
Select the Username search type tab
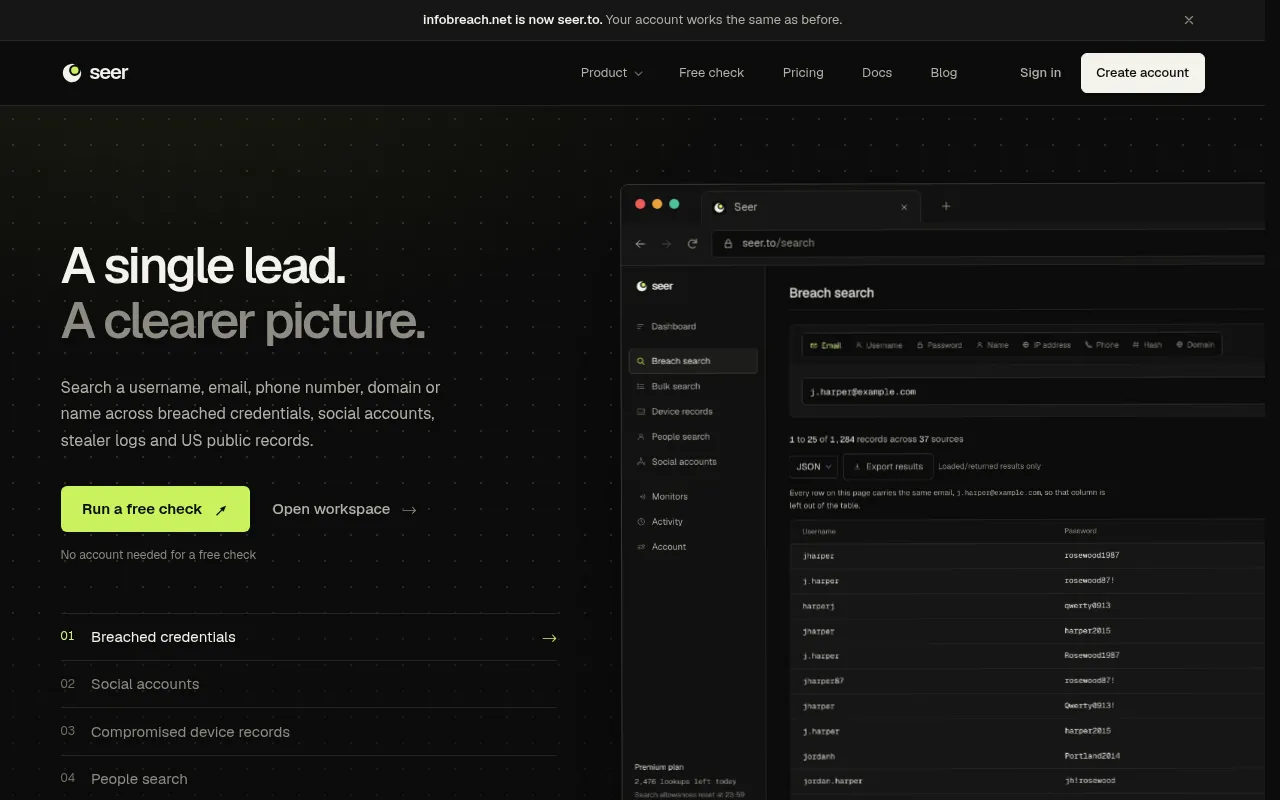(878, 345)
